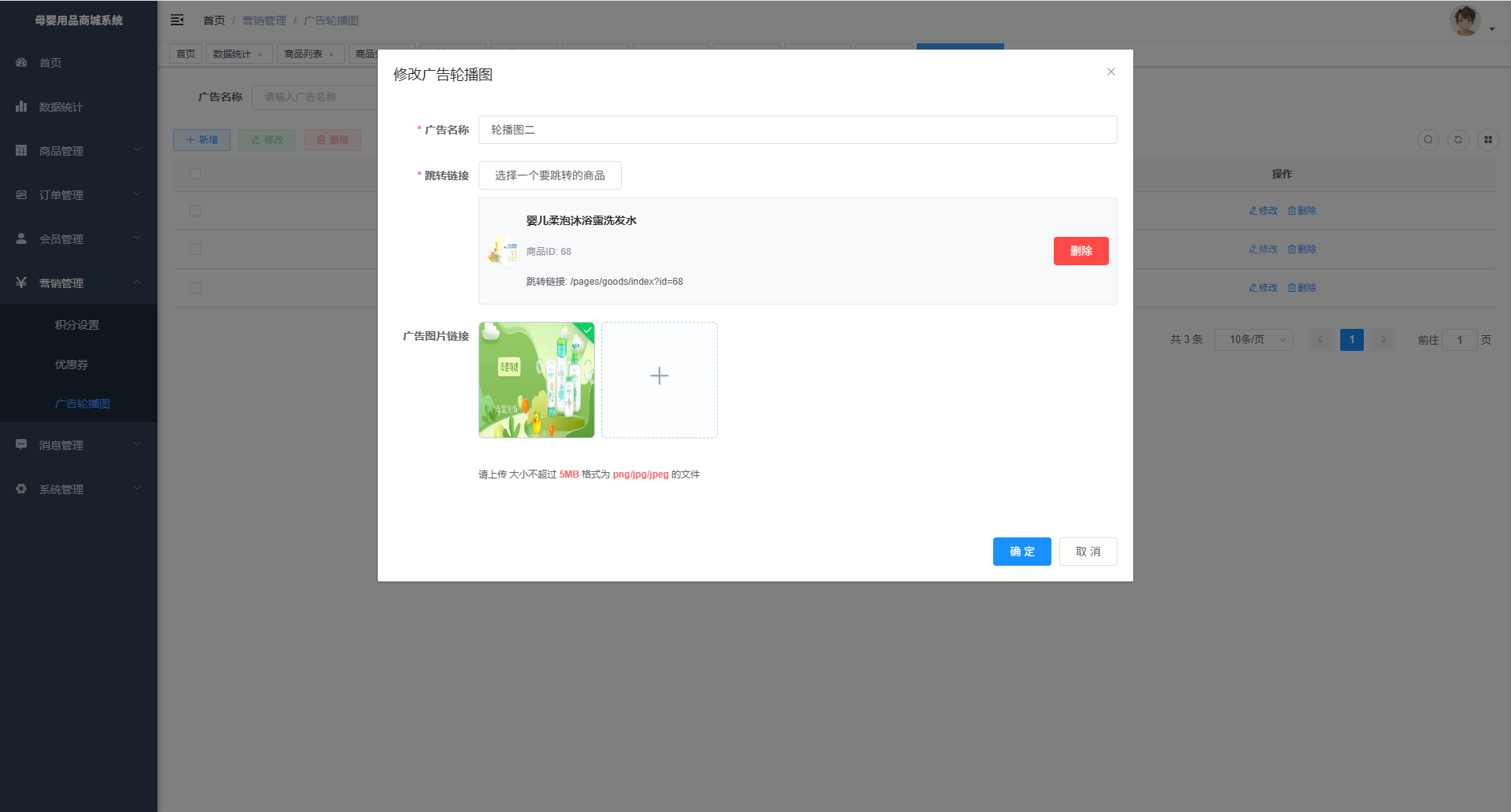The image size is (1511, 812).
Task: Check the first table row checkbox
Action: pyautogui.click(x=195, y=211)
